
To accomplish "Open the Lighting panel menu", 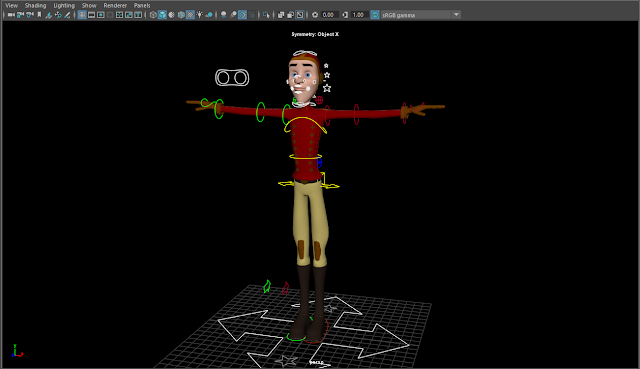I will (64, 5).
